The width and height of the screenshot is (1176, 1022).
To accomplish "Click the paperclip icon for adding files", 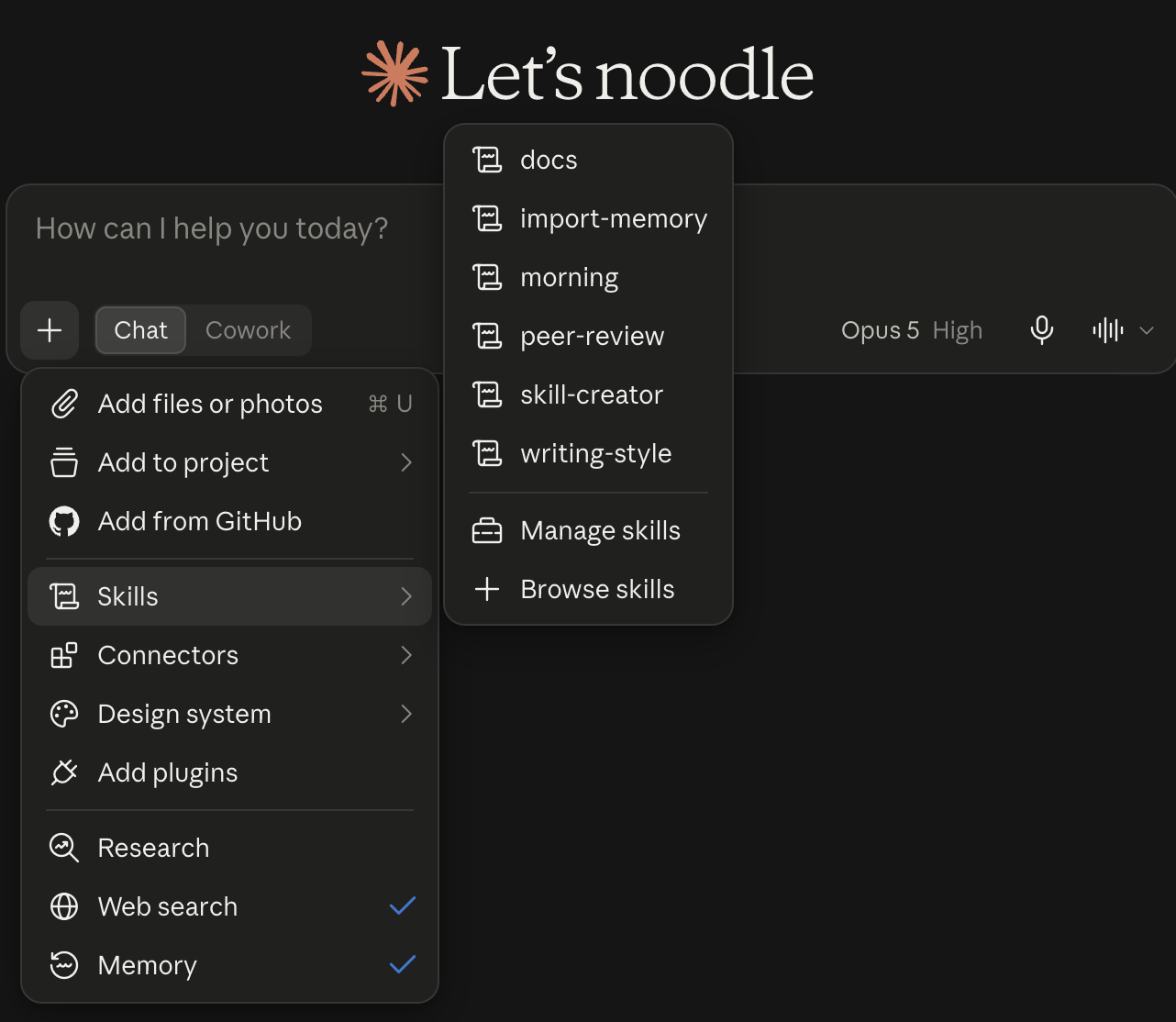I will (64, 404).
